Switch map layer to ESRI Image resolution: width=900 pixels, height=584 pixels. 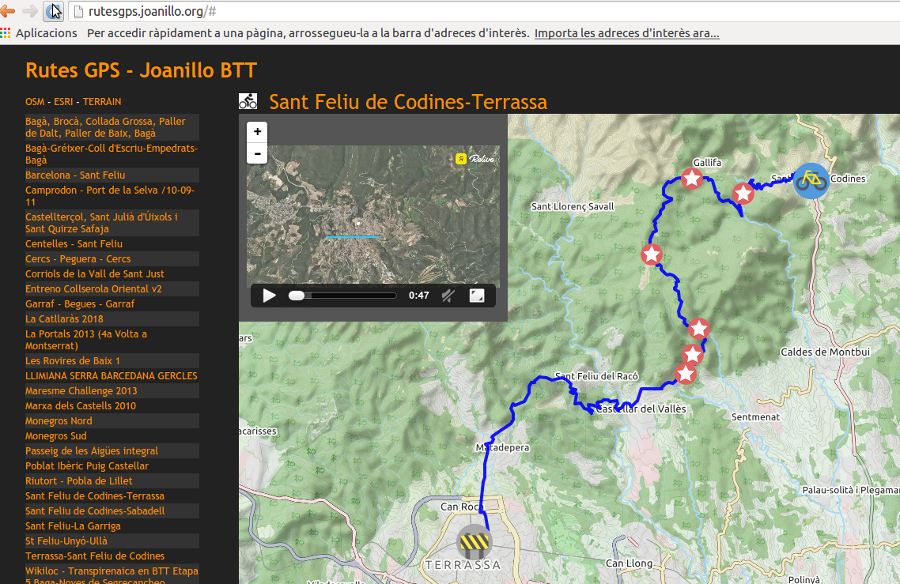tap(63, 102)
